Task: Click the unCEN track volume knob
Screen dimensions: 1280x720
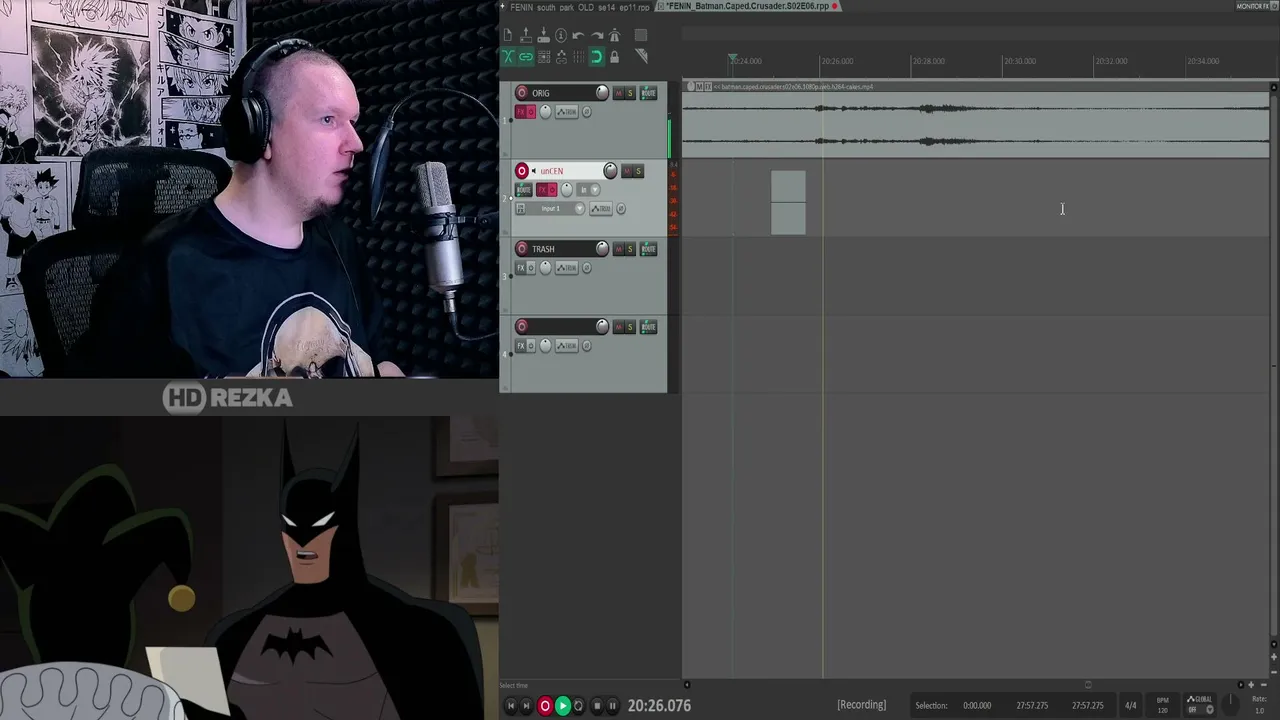Action: click(x=611, y=171)
